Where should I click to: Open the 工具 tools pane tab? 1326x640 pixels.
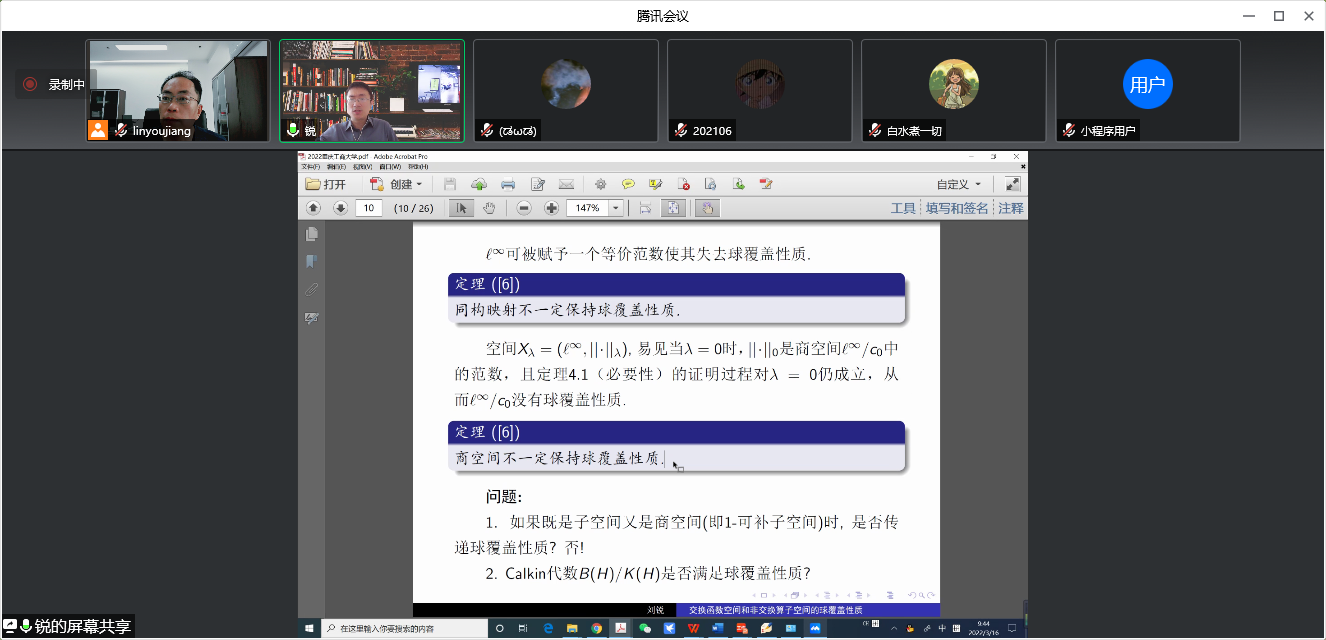[903, 208]
